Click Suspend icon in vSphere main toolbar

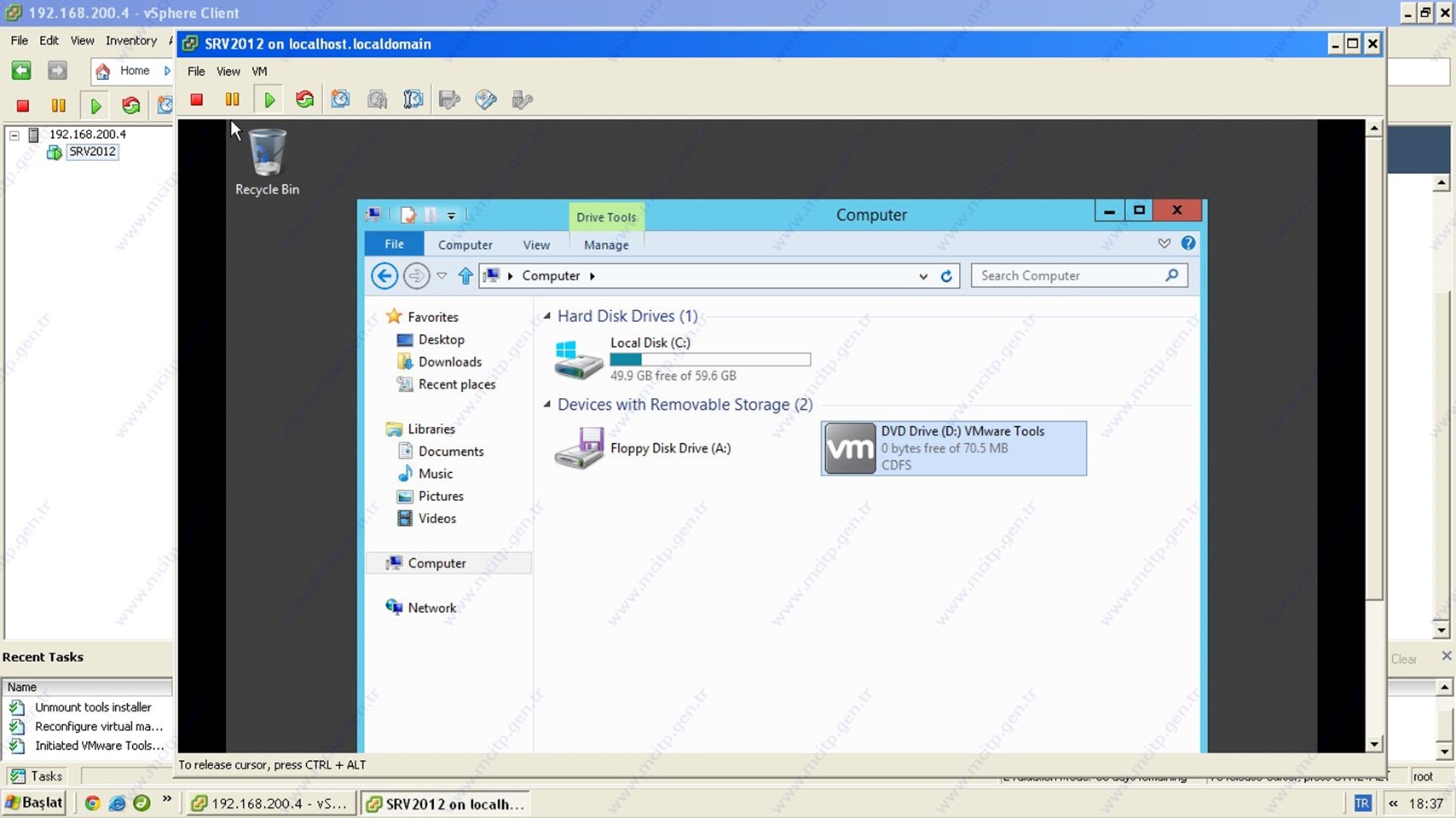coord(59,106)
